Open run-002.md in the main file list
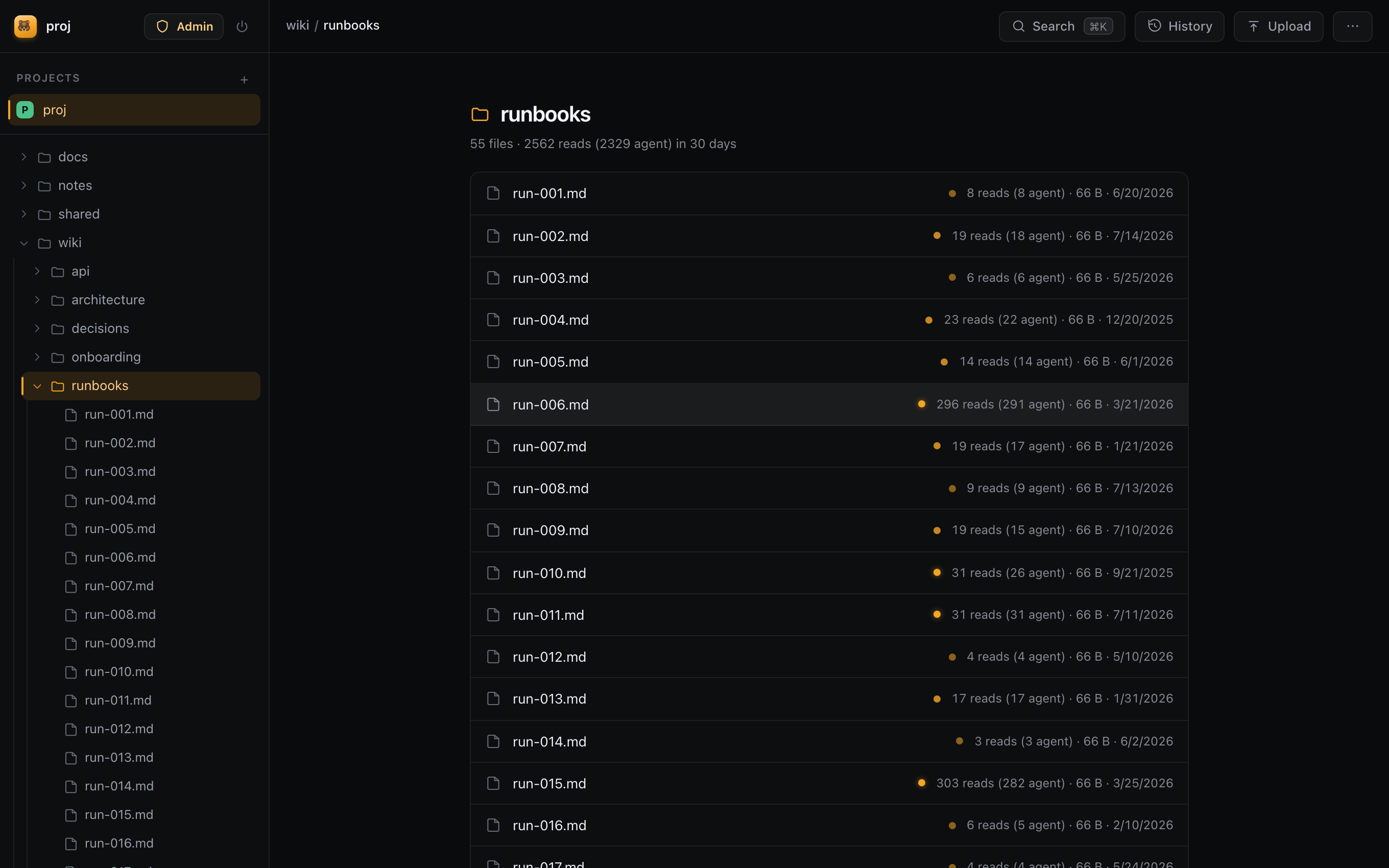 tap(829, 236)
